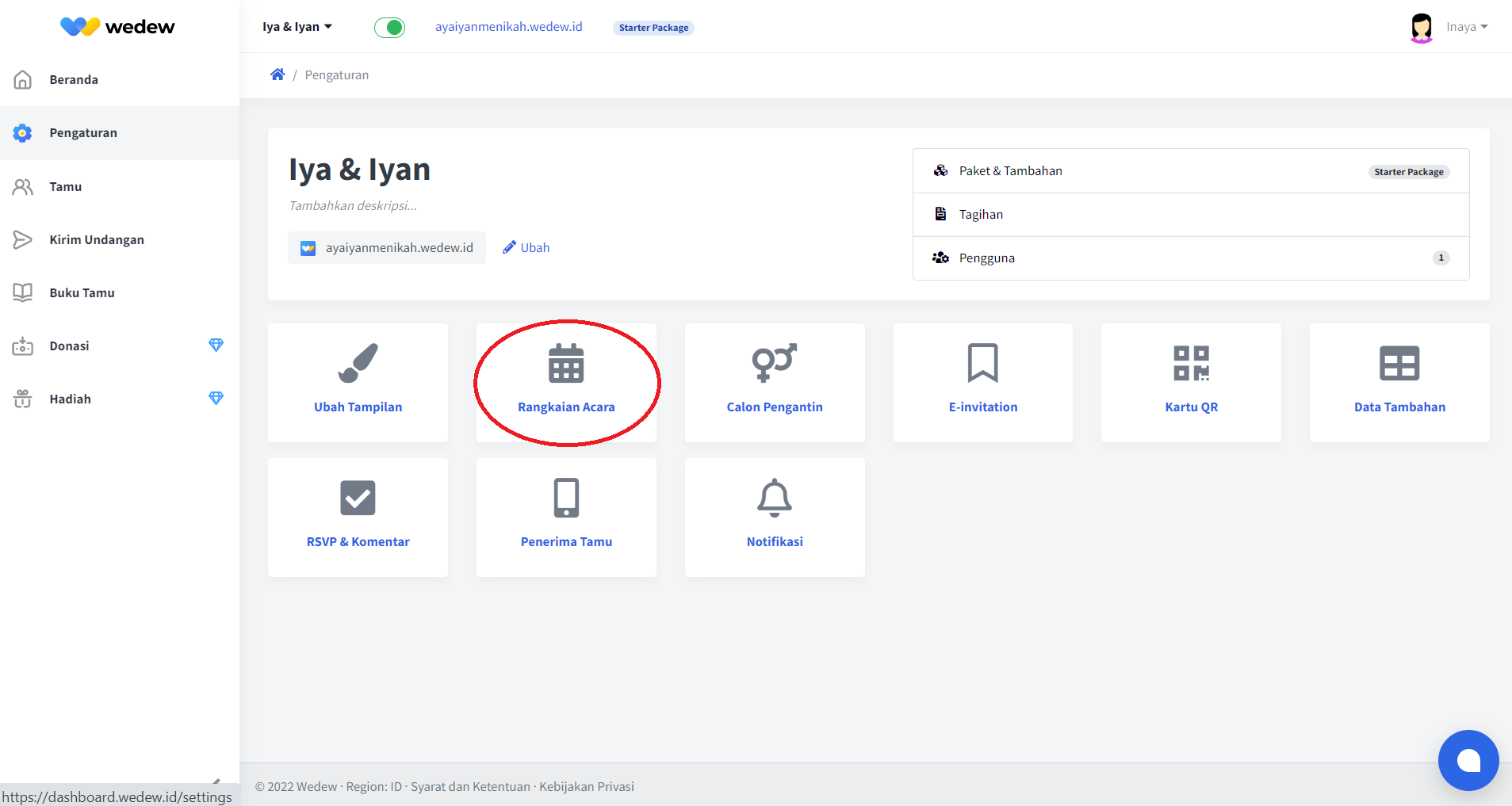The height and width of the screenshot is (806, 1512).
Task: Open the Inaya account dropdown
Action: (1467, 27)
